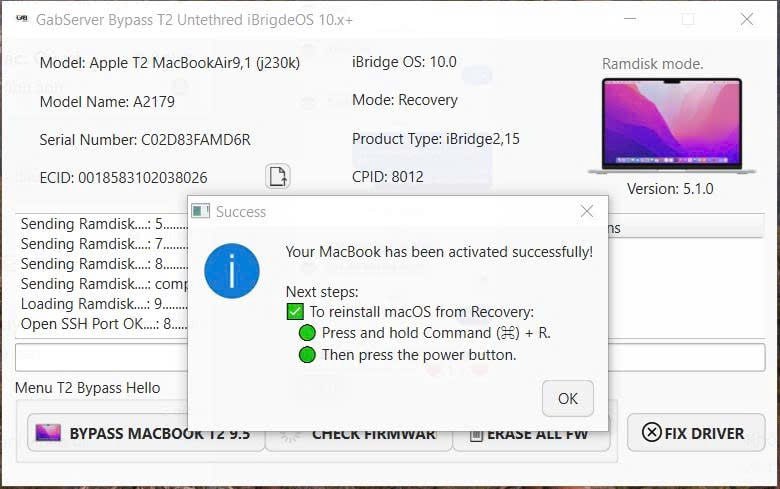Click OK to dismiss the success message

point(568,398)
